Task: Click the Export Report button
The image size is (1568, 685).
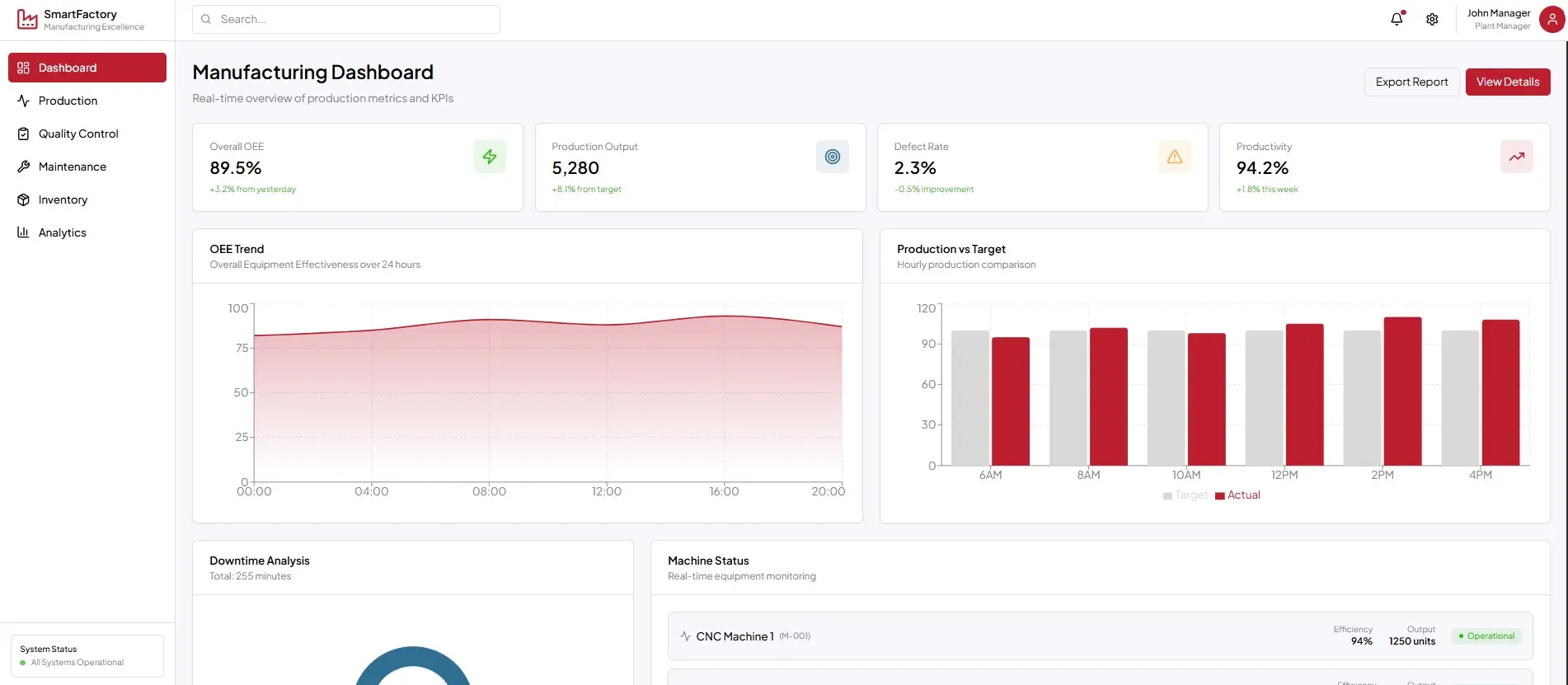Action: pos(1411,82)
